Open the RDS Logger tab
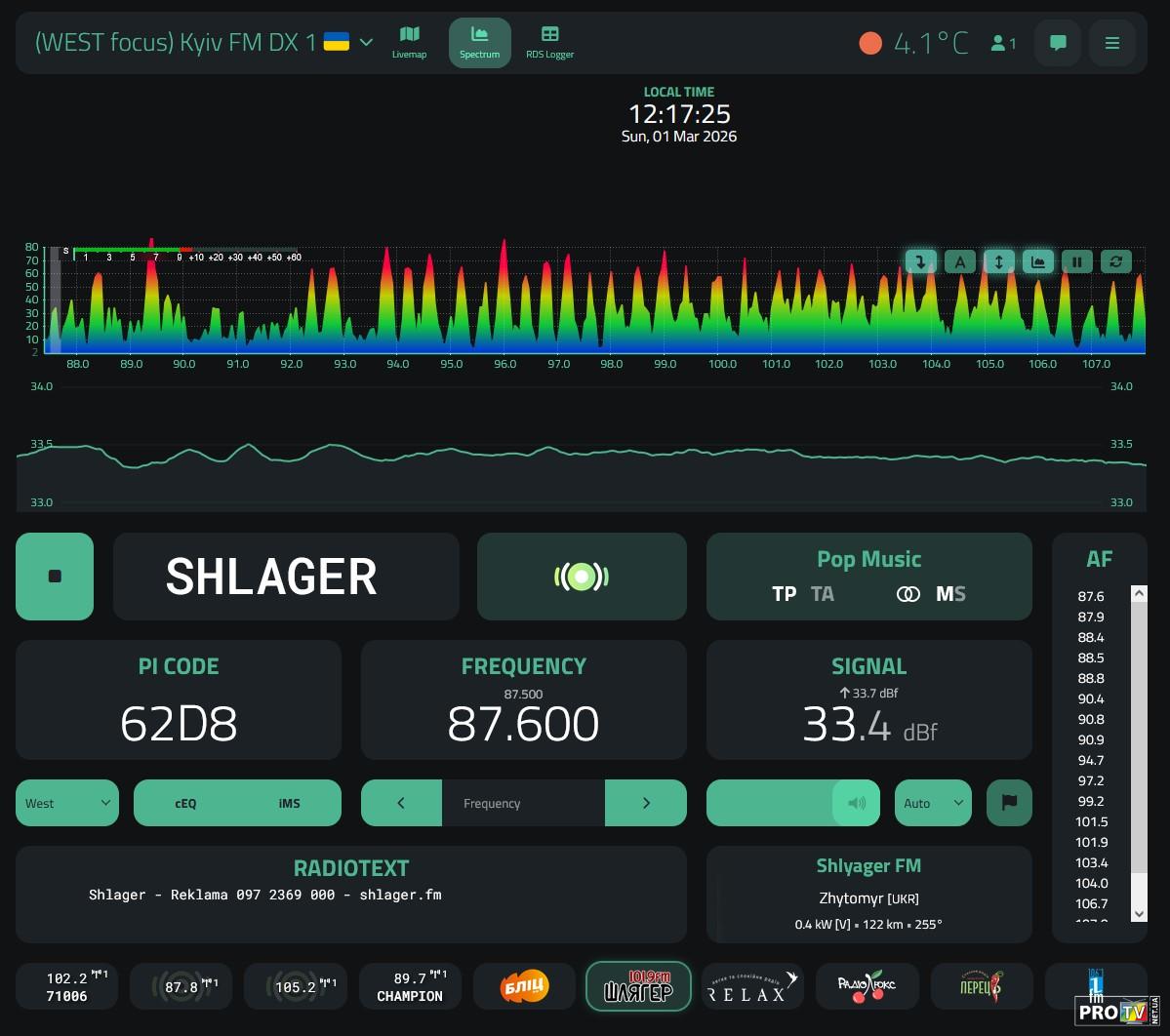 coord(549,43)
